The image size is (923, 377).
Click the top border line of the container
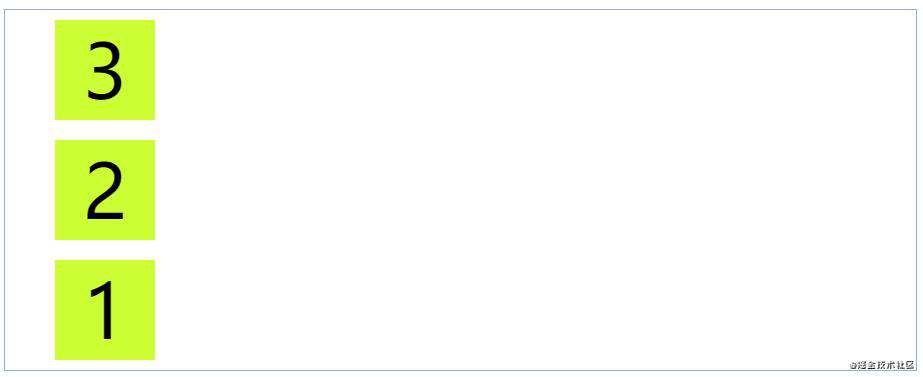point(461,9)
